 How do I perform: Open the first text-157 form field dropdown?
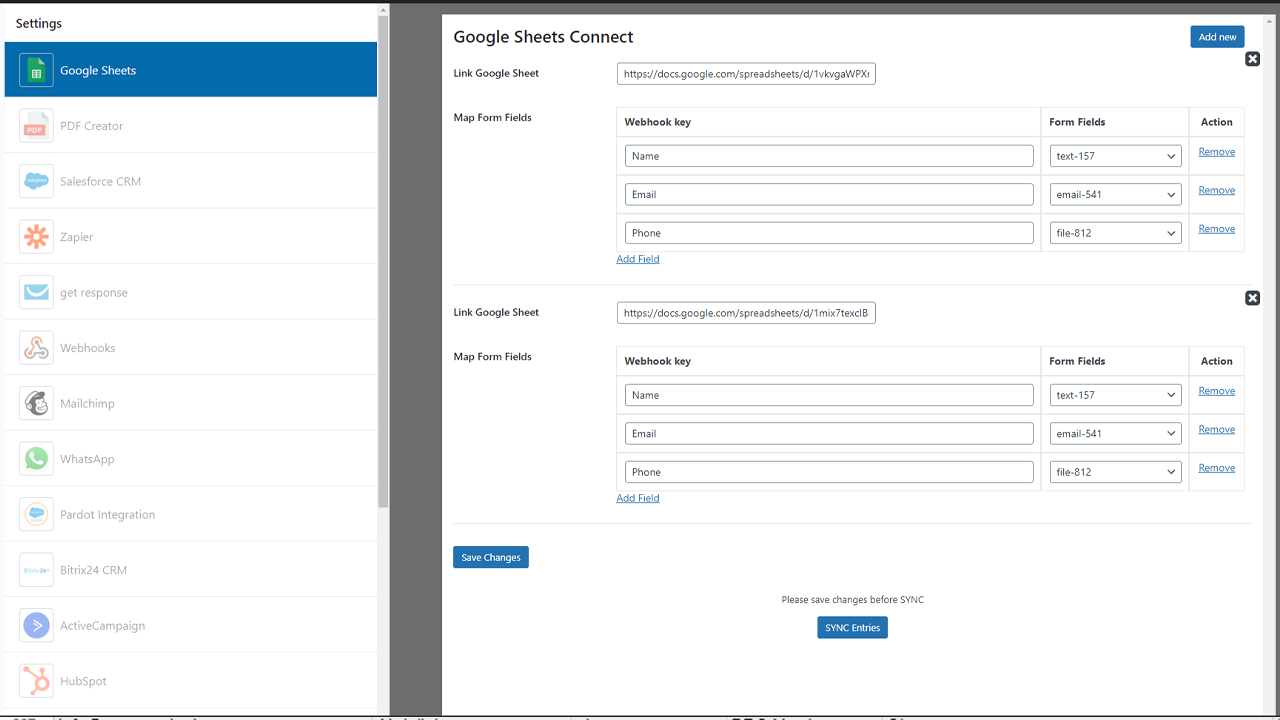pyautogui.click(x=1115, y=156)
